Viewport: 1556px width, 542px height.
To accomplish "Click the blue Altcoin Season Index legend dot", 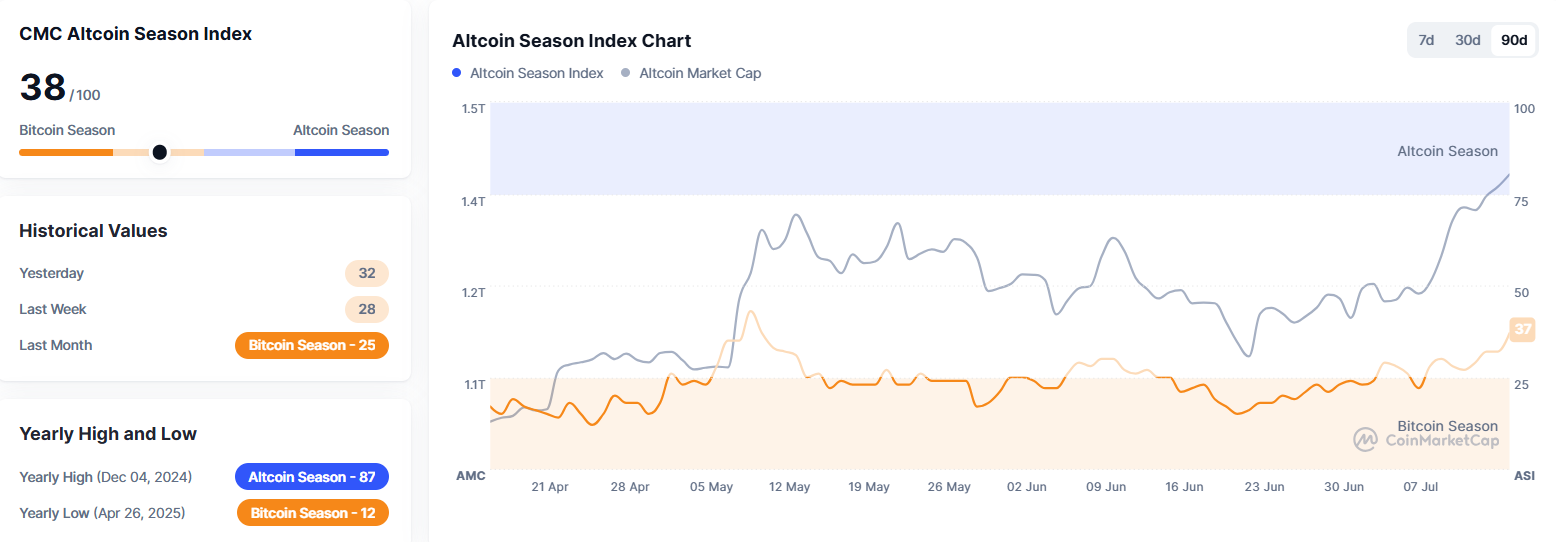I will pos(457,73).
